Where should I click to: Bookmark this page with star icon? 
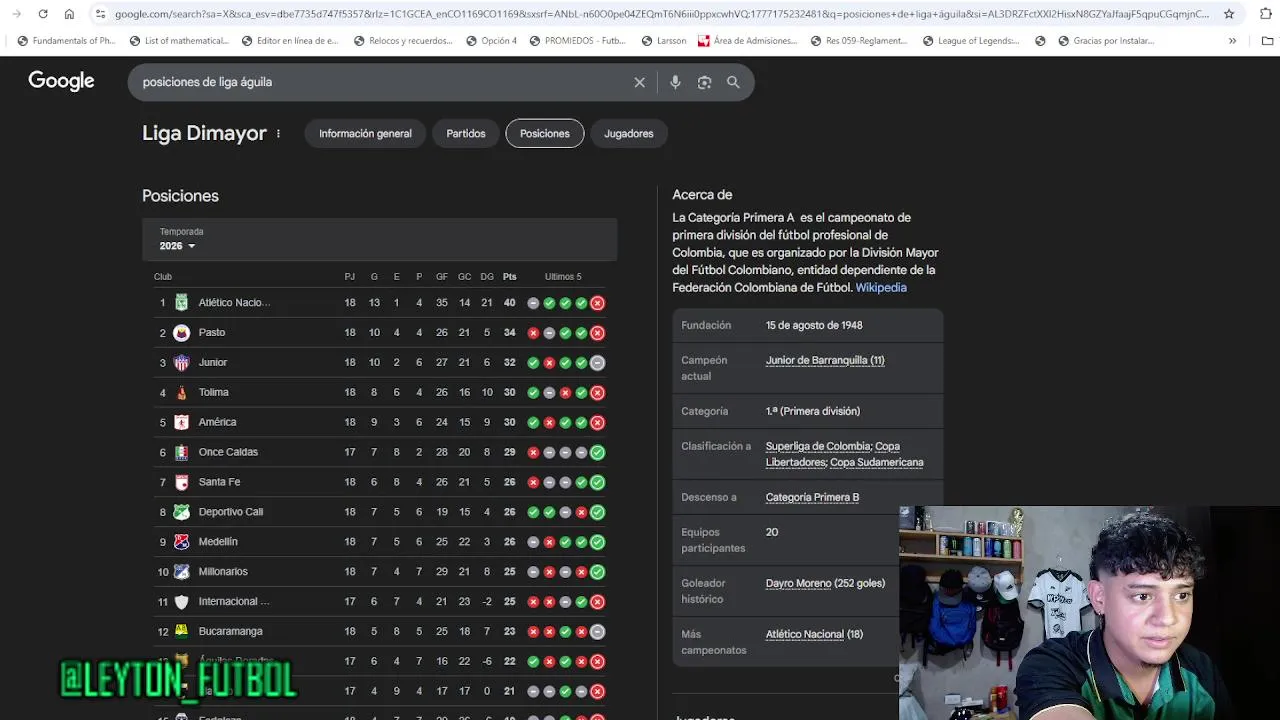click(1229, 14)
